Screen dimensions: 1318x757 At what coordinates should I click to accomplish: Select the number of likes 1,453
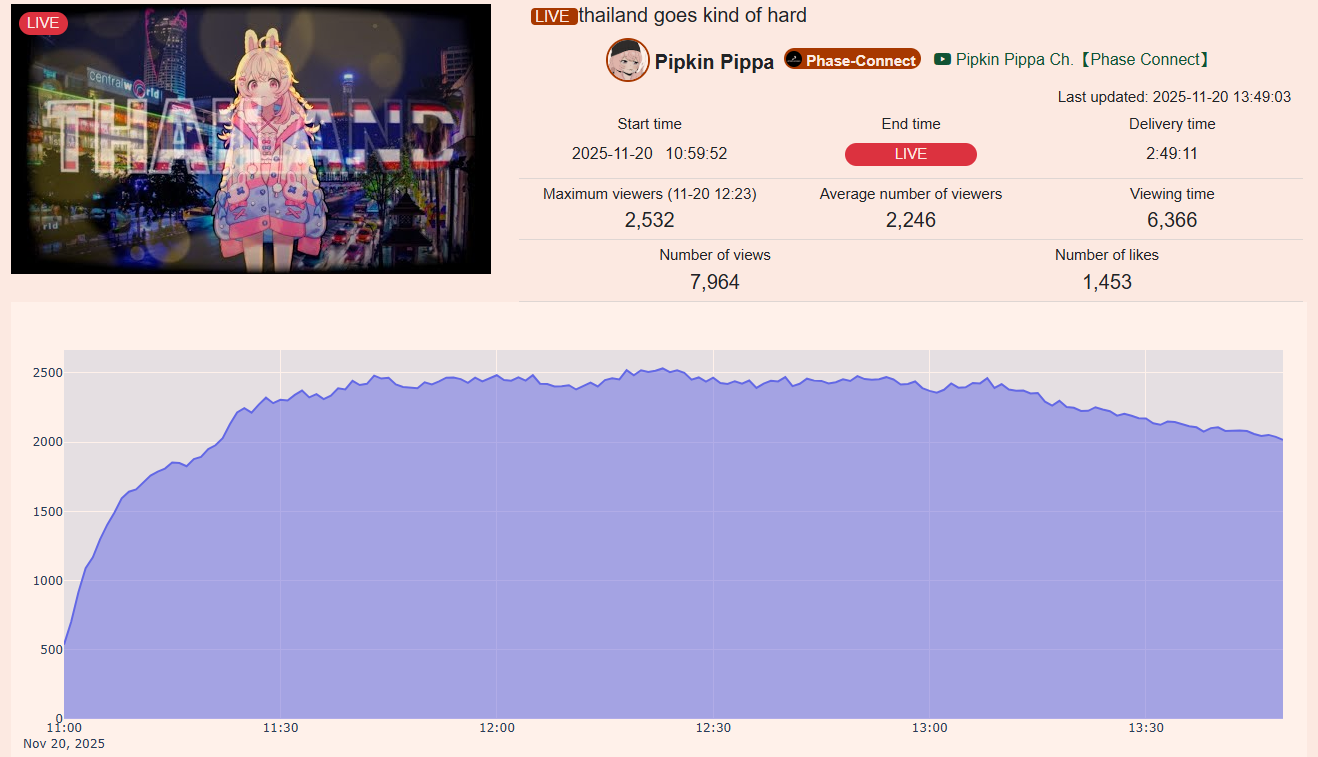click(x=1107, y=282)
